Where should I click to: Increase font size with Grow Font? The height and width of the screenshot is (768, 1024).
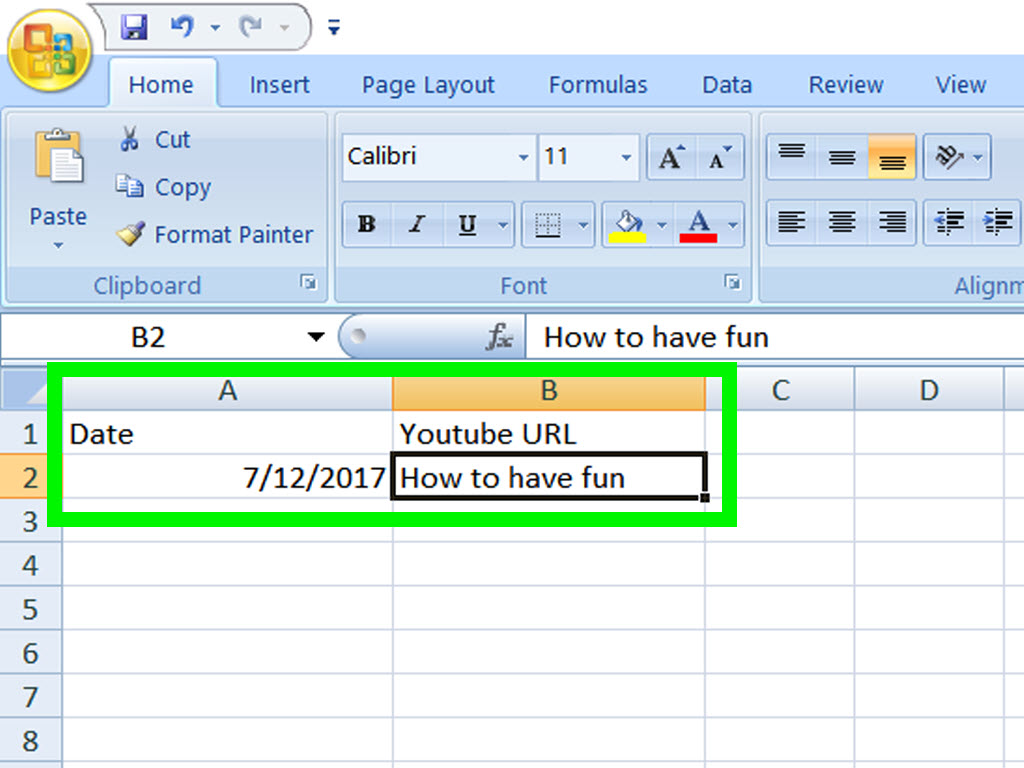(x=671, y=157)
